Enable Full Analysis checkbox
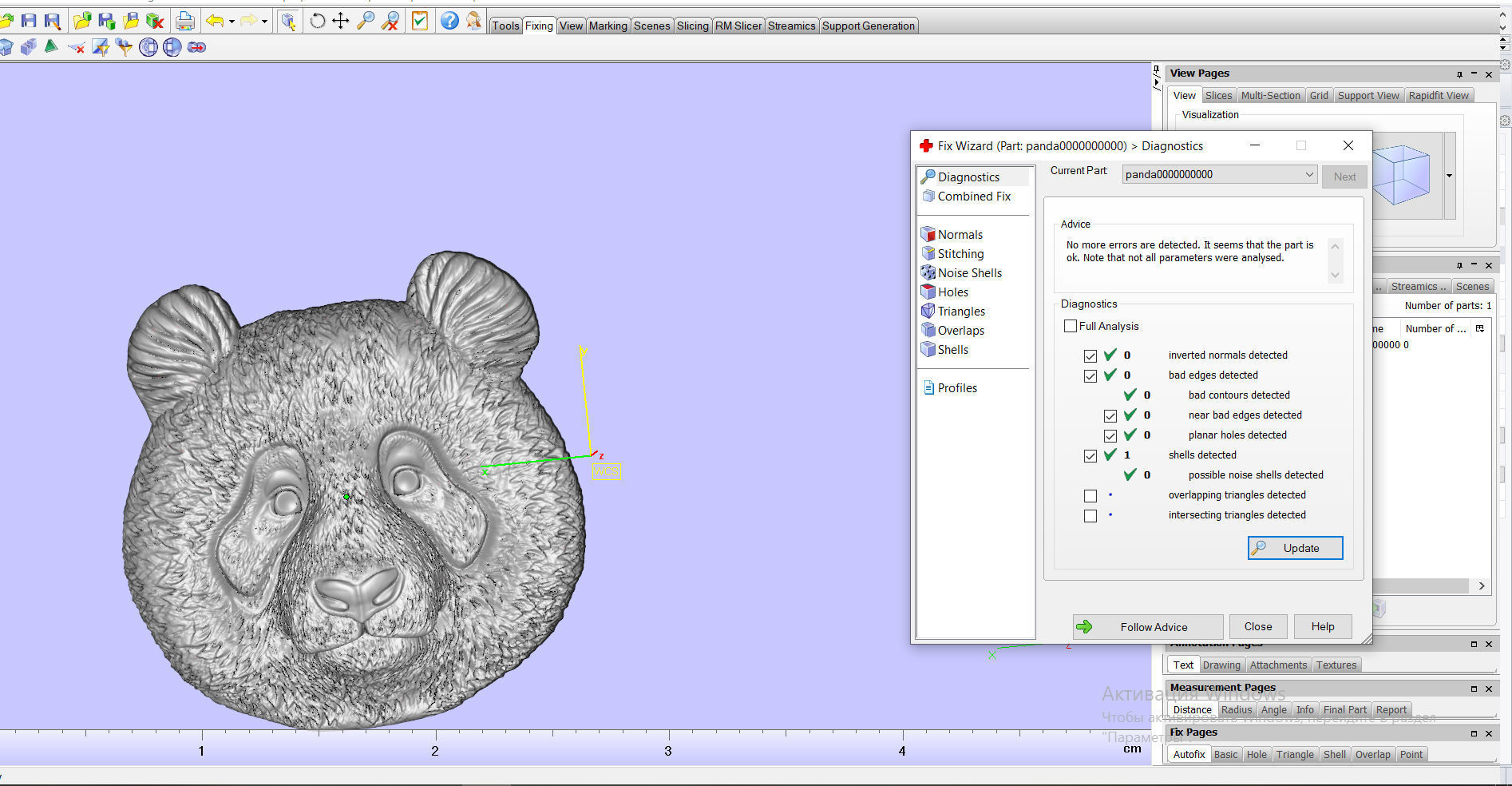The image size is (1512, 786). pos(1071,326)
